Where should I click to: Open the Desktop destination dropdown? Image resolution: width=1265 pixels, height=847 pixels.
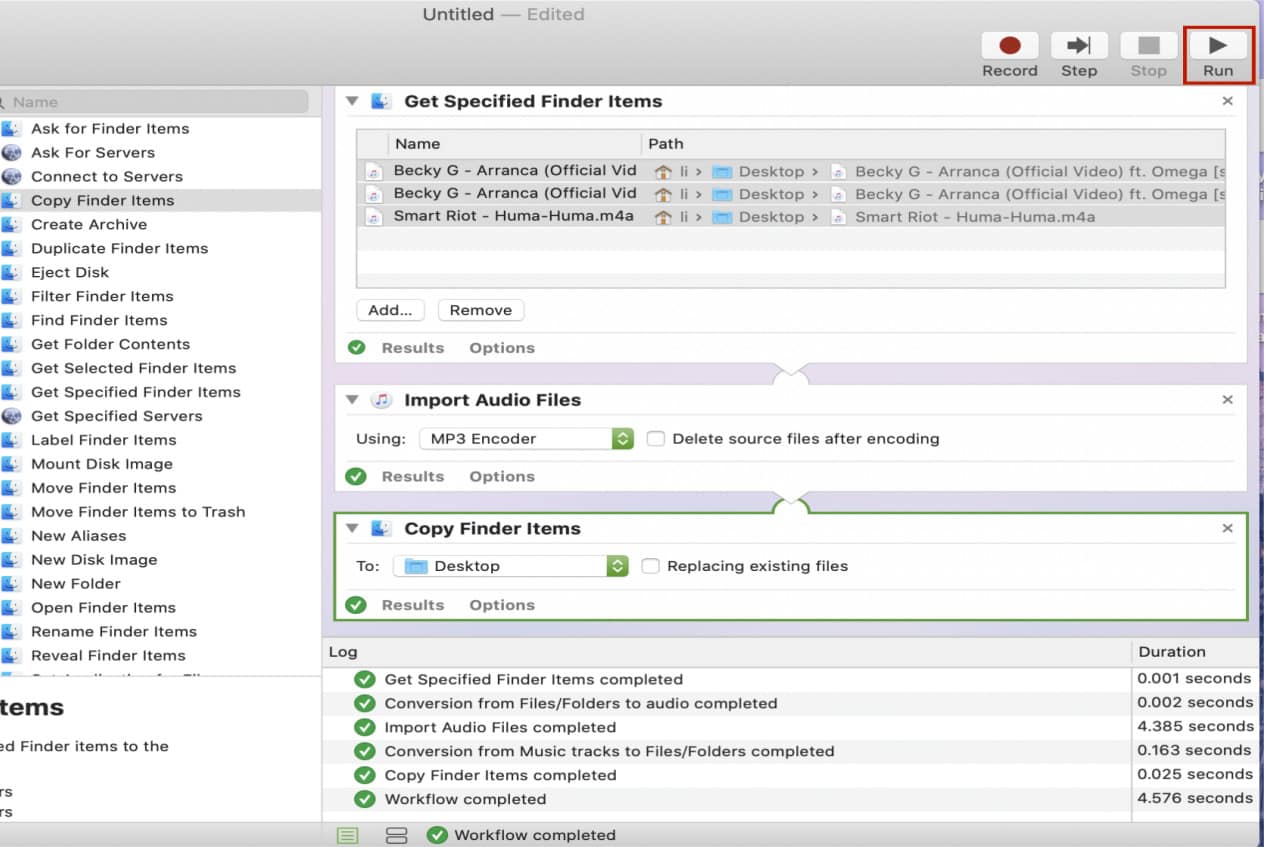pos(511,566)
